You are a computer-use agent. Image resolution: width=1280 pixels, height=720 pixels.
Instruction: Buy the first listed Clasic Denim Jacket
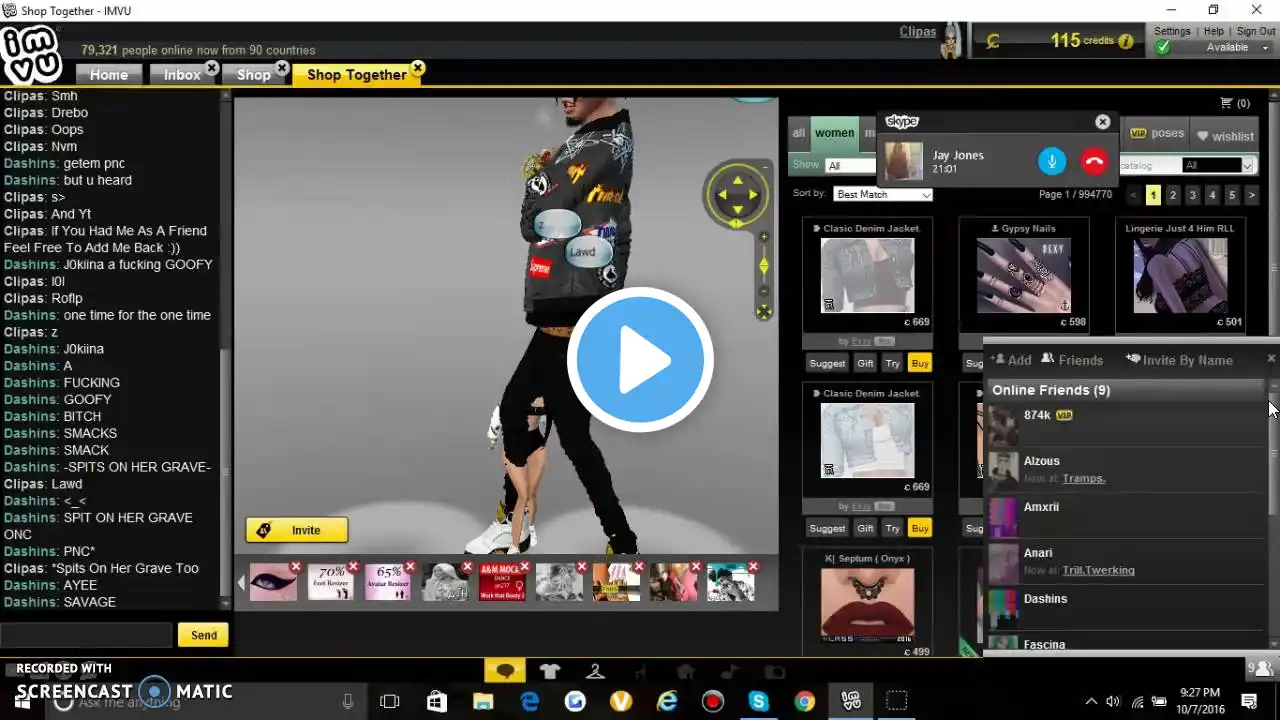(920, 363)
